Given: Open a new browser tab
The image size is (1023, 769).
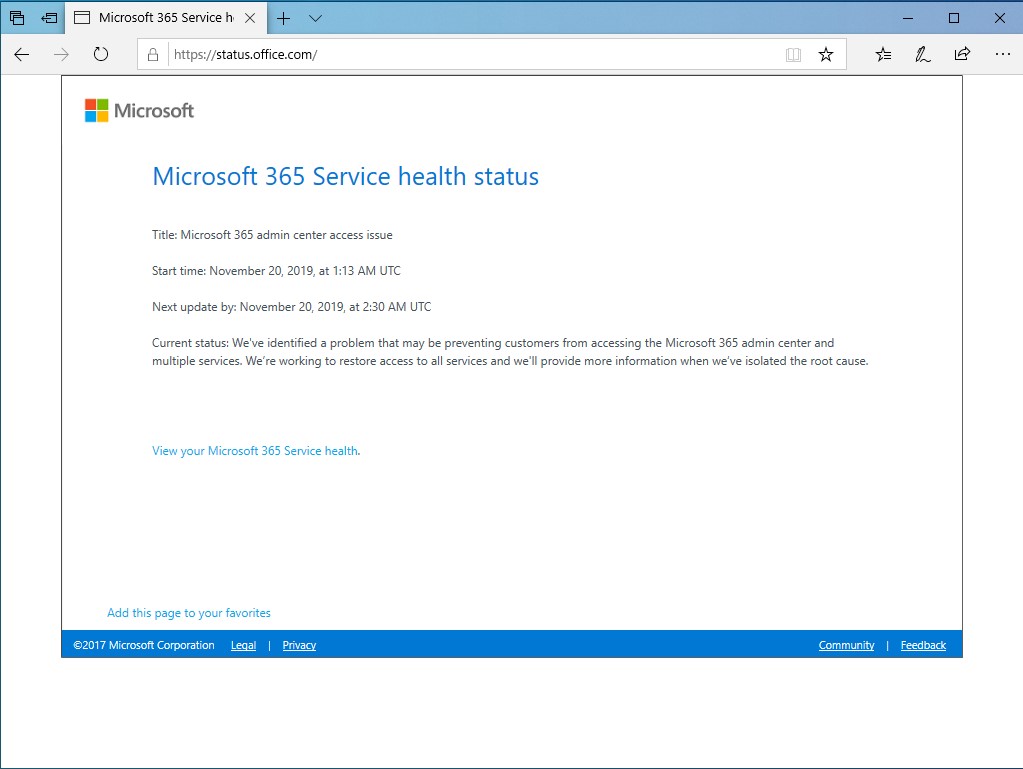Looking at the screenshot, I should pyautogui.click(x=284, y=17).
